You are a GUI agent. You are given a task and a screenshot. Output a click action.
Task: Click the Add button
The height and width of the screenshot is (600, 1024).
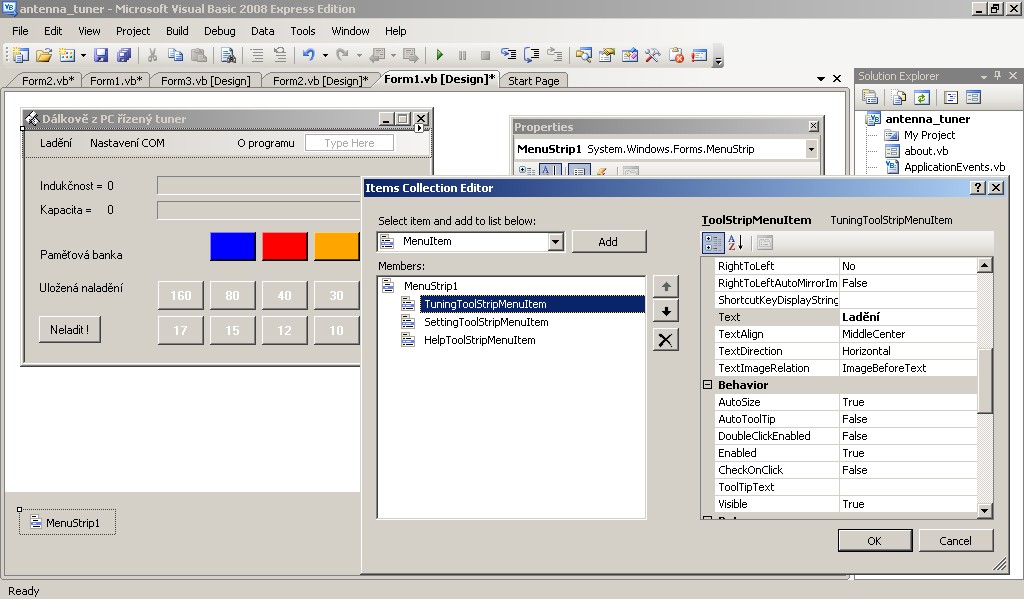tap(608, 242)
